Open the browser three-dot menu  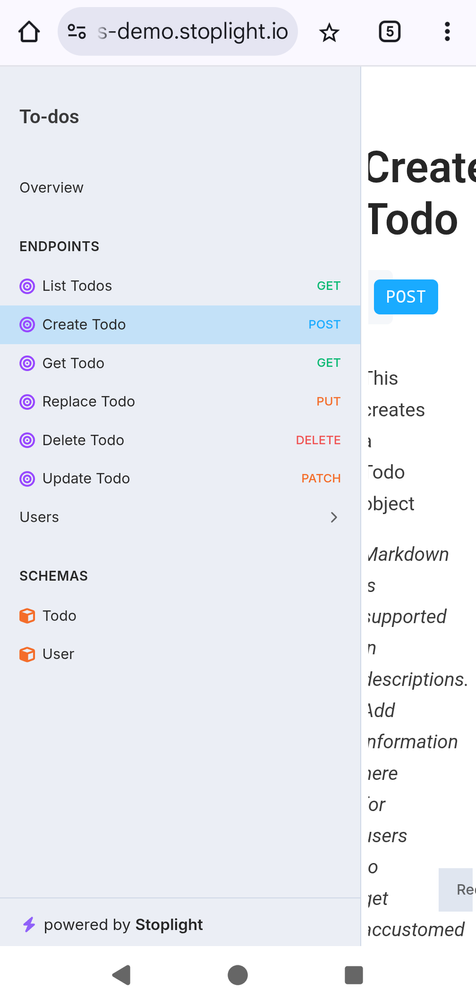point(447,31)
